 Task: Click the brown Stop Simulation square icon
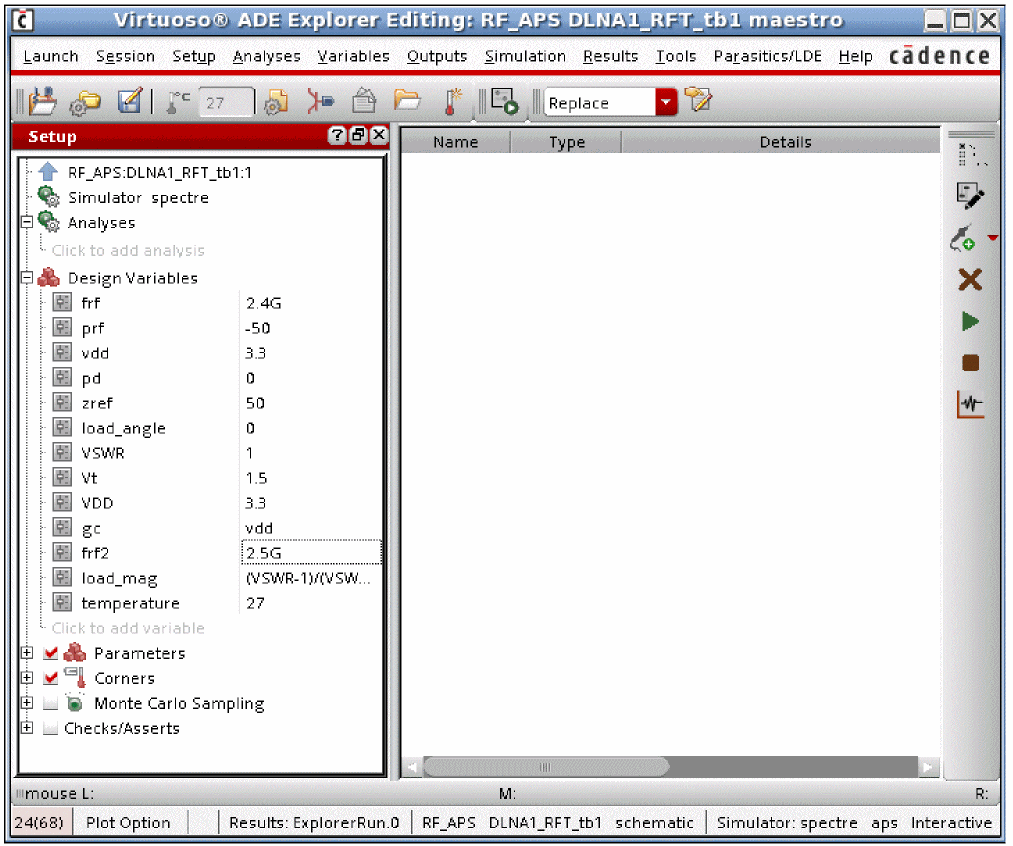click(x=969, y=363)
